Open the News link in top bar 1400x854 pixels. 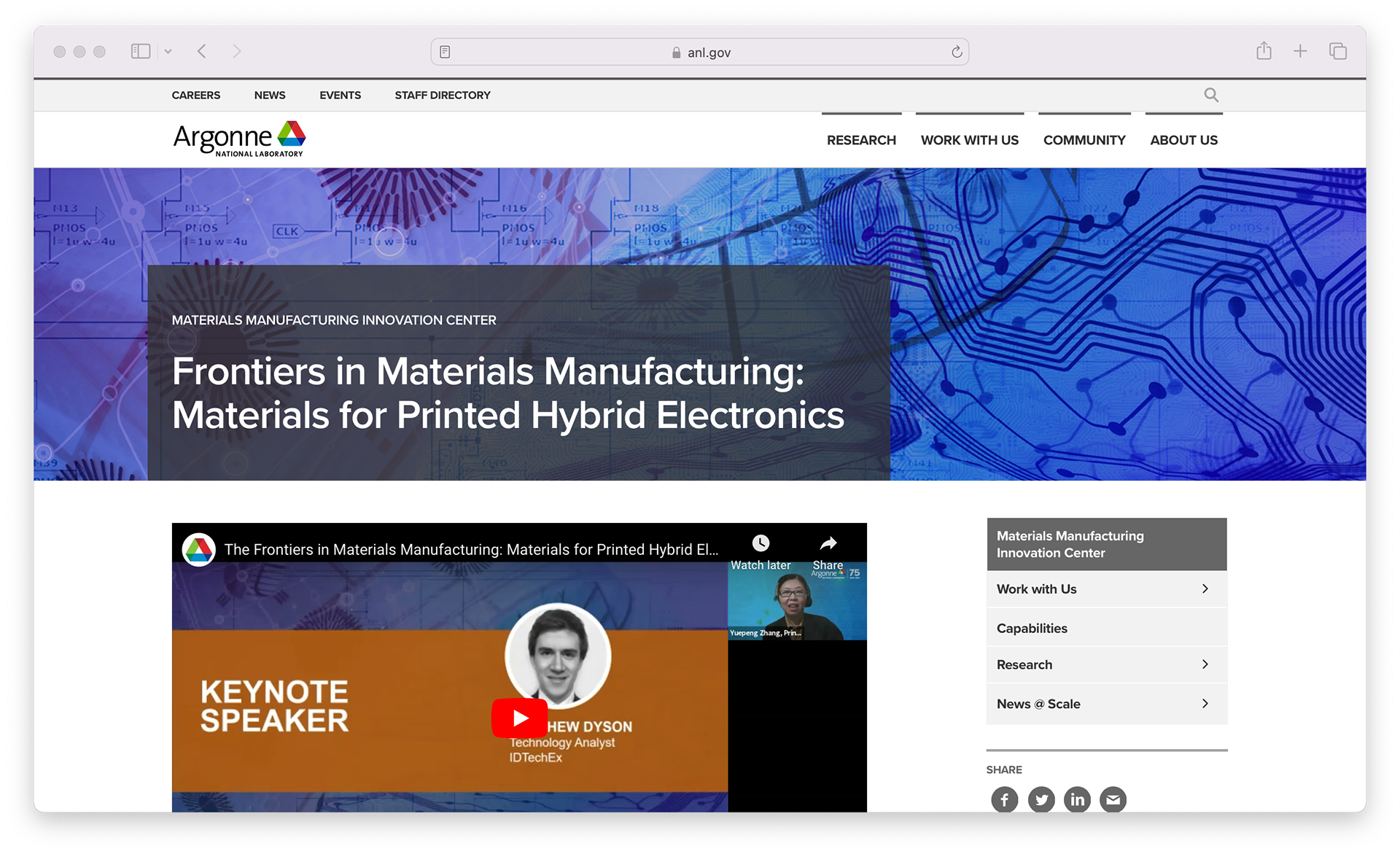[270, 95]
